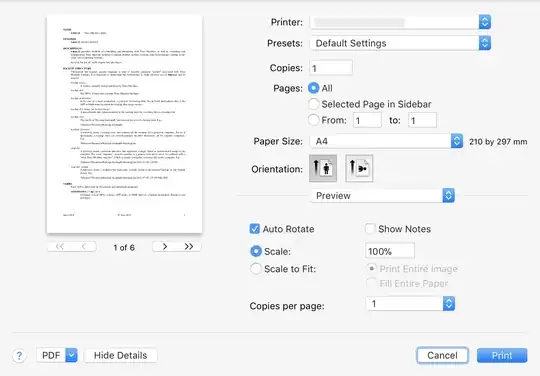The width and height of the screenshot is (540, 376).
Task: Open the Printer dropdown
Action: (x=400, y=22)
